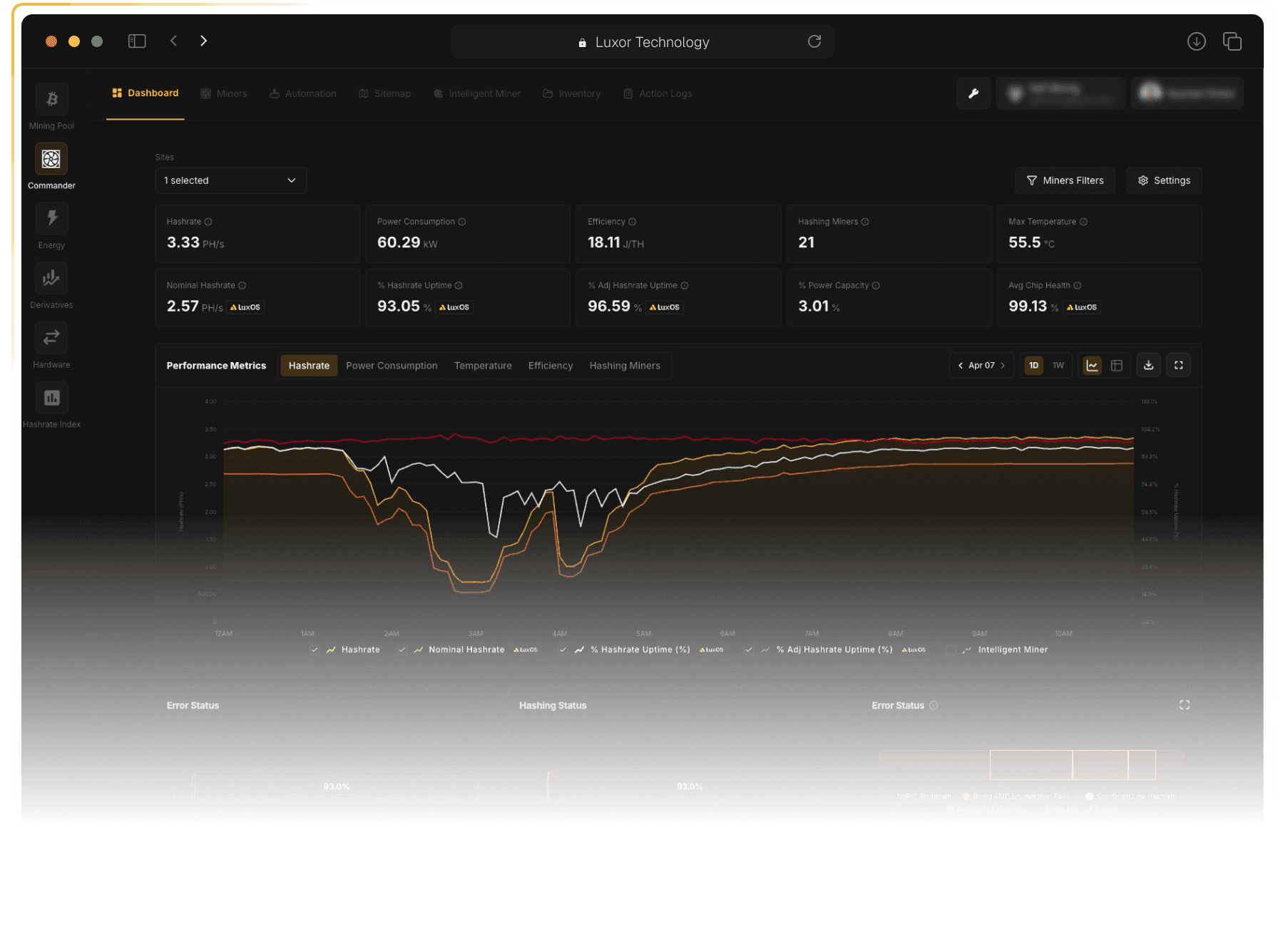Click the Hashrate info icon
1288x941 pixels.
pyautogui.click(x=208, y=222)
